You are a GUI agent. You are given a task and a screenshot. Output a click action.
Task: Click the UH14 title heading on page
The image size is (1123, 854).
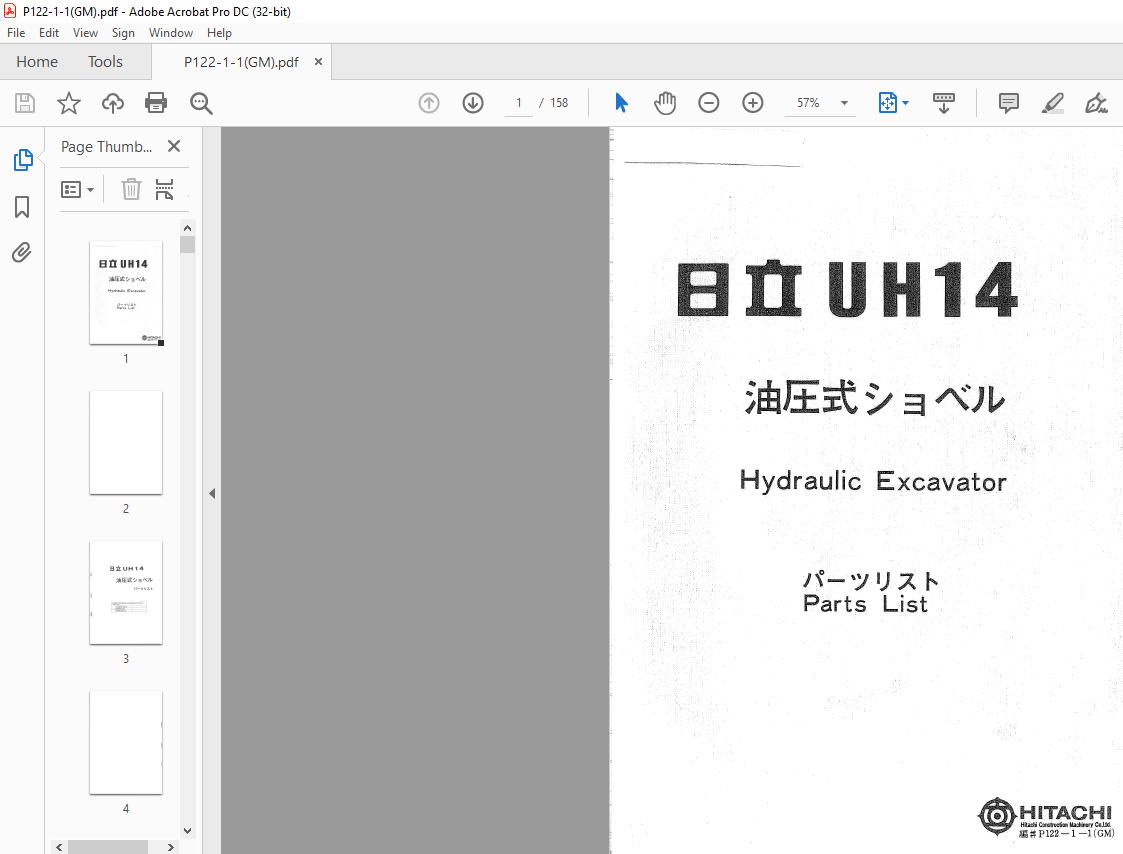pos(922,289)
